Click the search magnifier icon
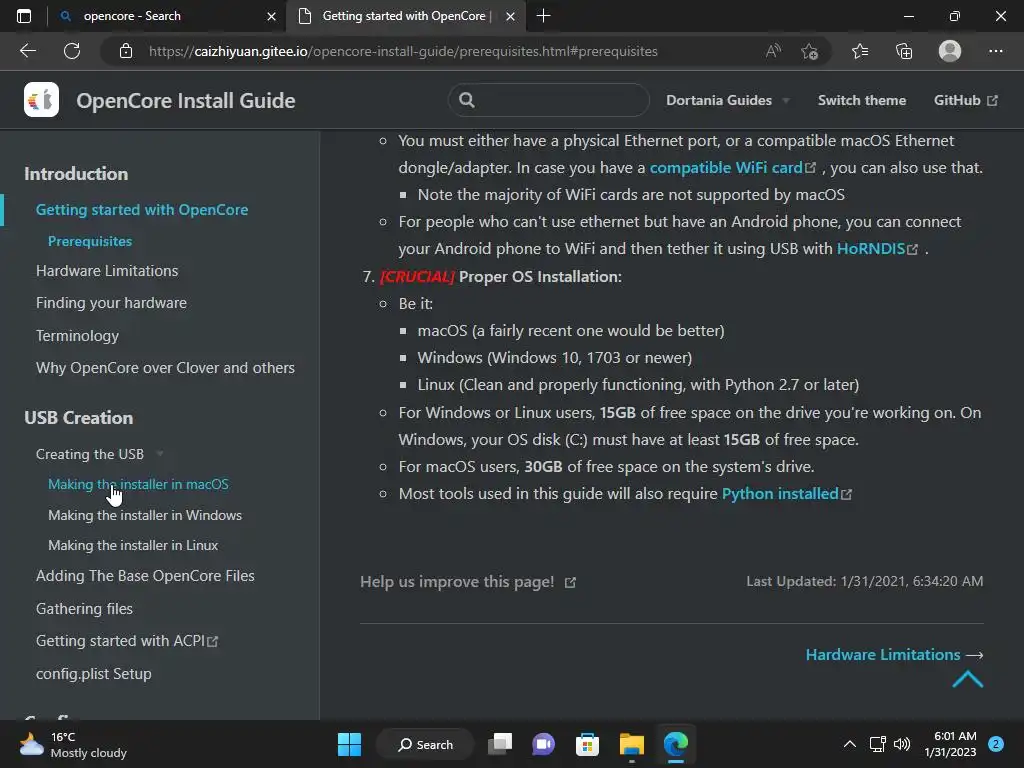1024x768 pixels. pos(466,100)
